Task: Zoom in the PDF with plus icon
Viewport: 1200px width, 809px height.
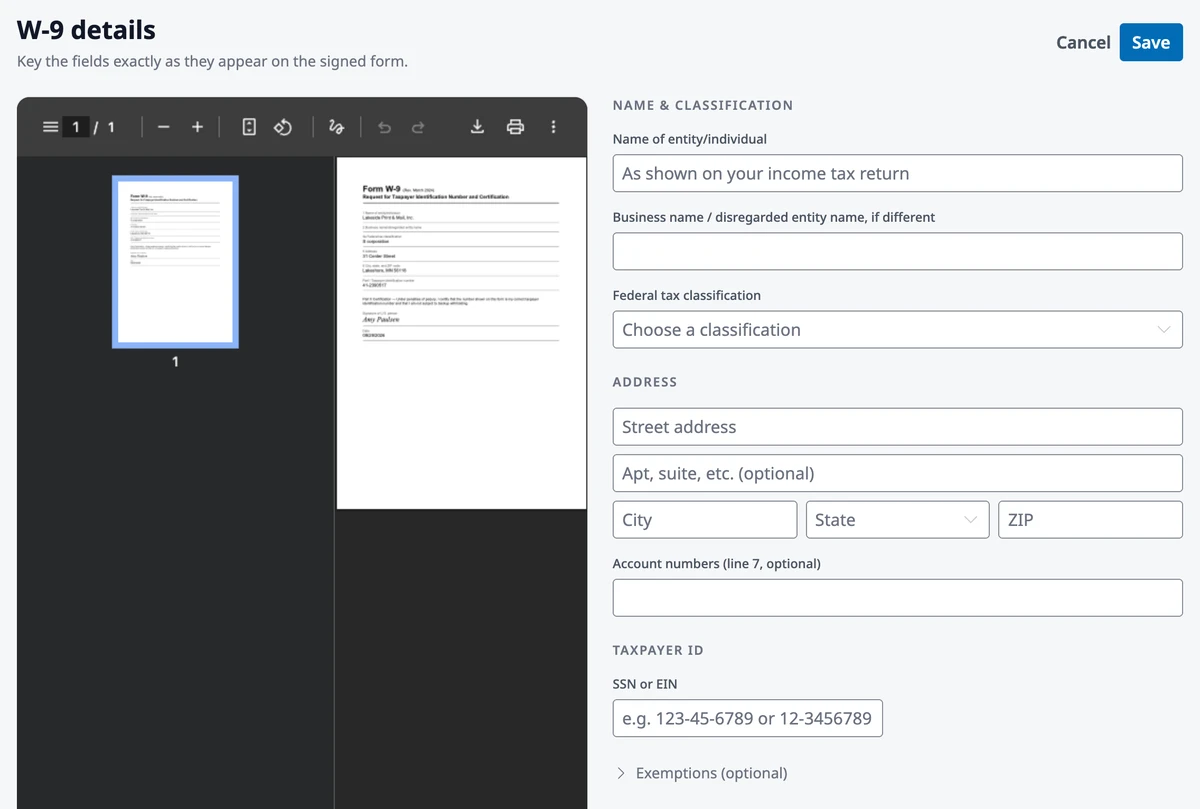Action: (x=197, y=127)
